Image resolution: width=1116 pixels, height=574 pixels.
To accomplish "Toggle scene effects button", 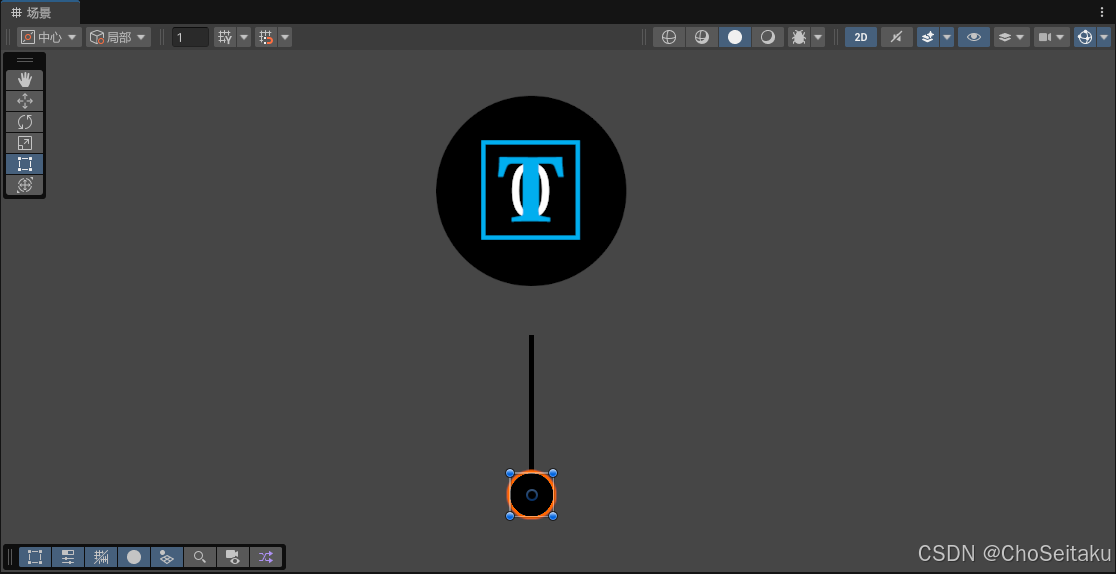I will [927, 37].
